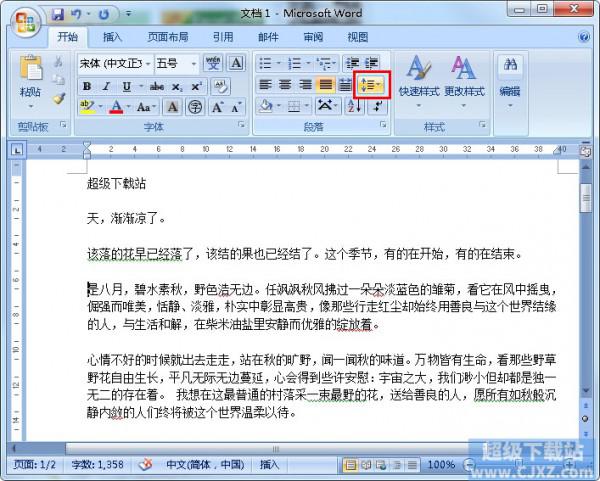
Task: Open Word help question mark
Action: (x=584, y=37)
